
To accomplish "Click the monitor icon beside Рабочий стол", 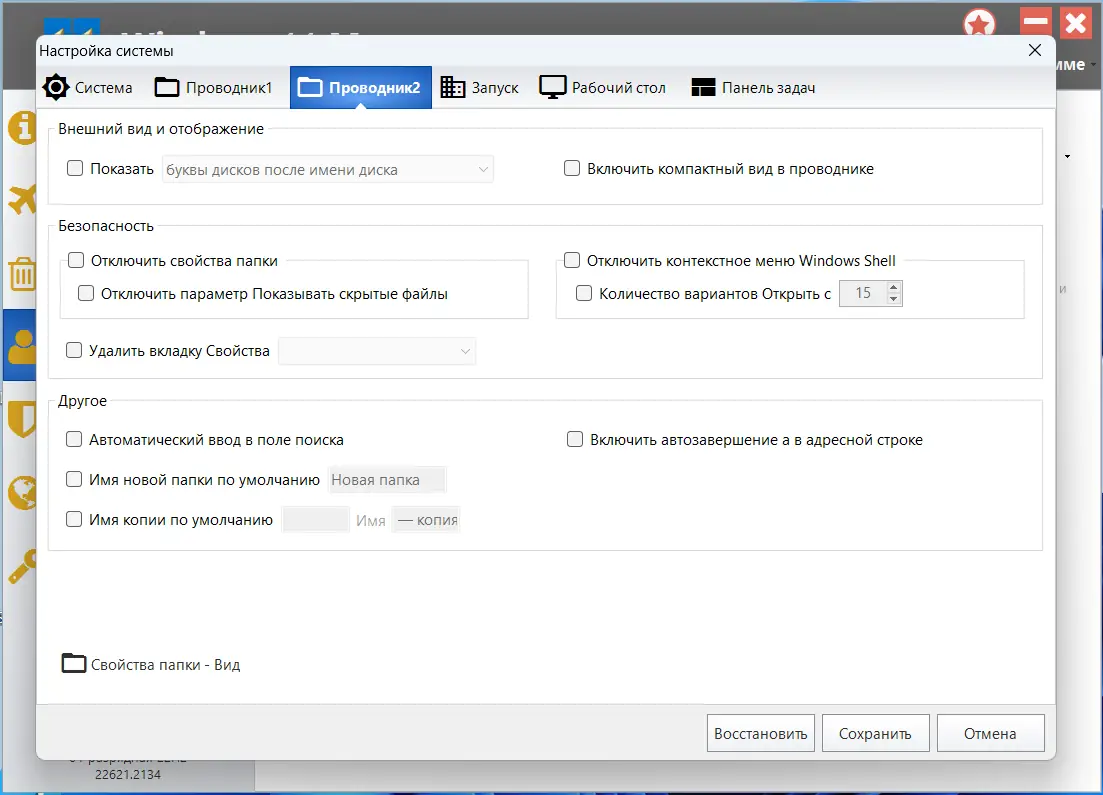I will coord(552,87).
